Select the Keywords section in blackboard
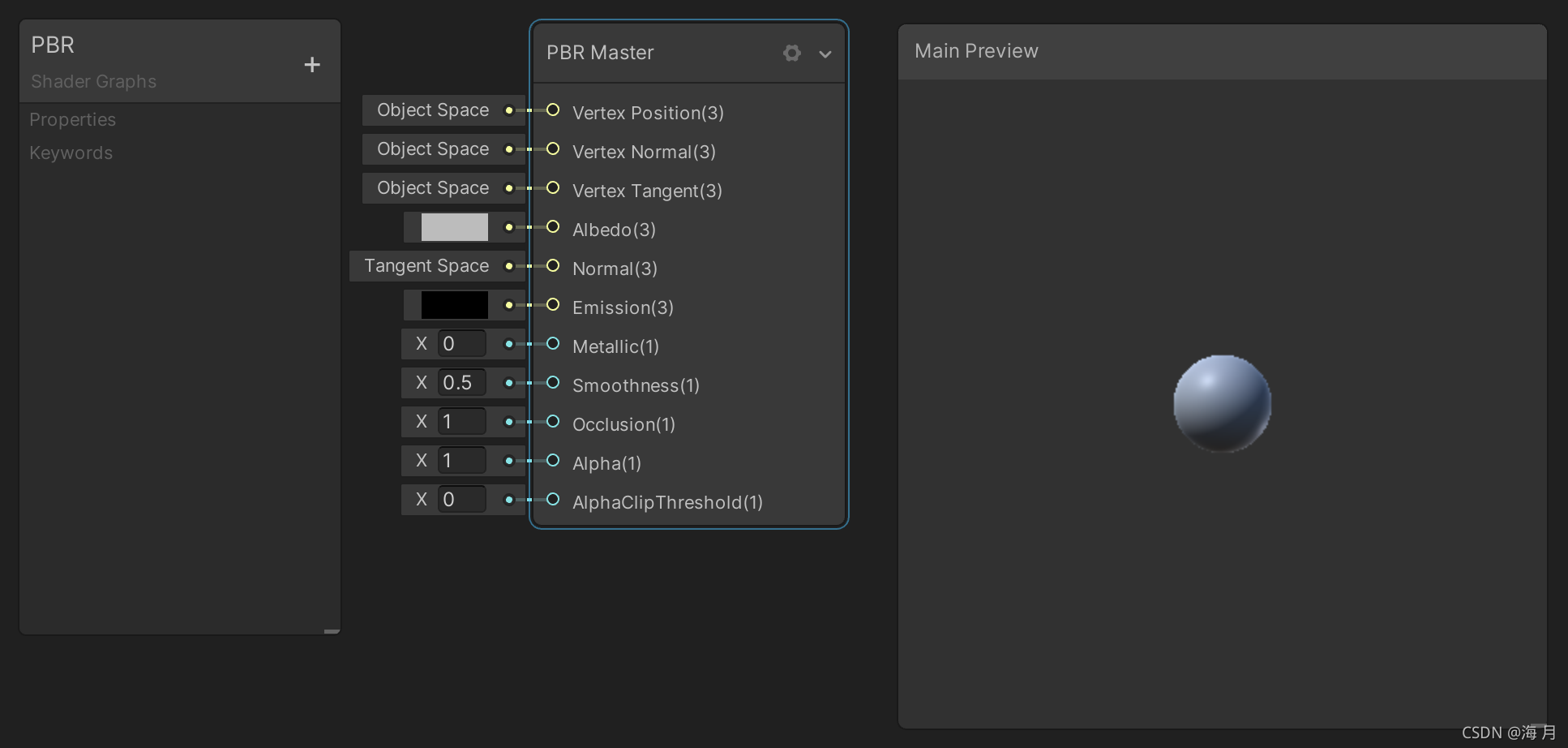This screenshot has width=1568, height=748. (x=71, y=153)
